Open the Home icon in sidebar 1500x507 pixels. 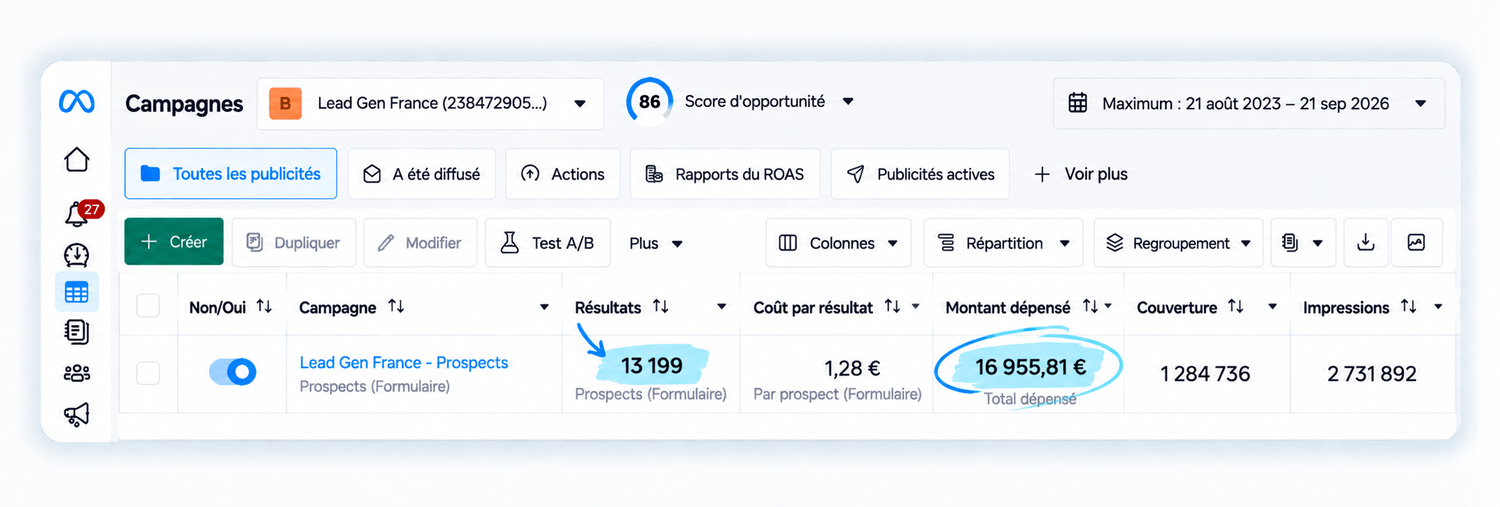click(76, 159)
